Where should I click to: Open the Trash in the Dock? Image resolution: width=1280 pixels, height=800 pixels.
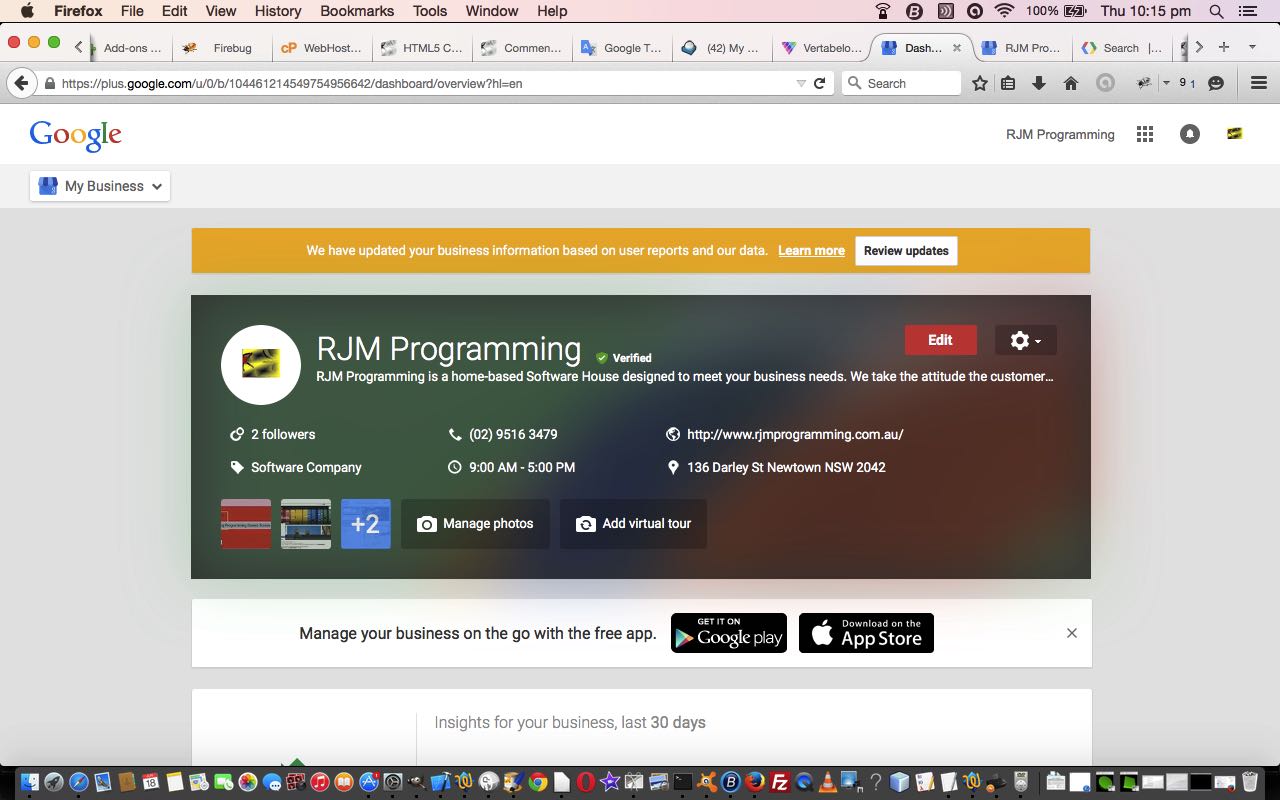1250,782
